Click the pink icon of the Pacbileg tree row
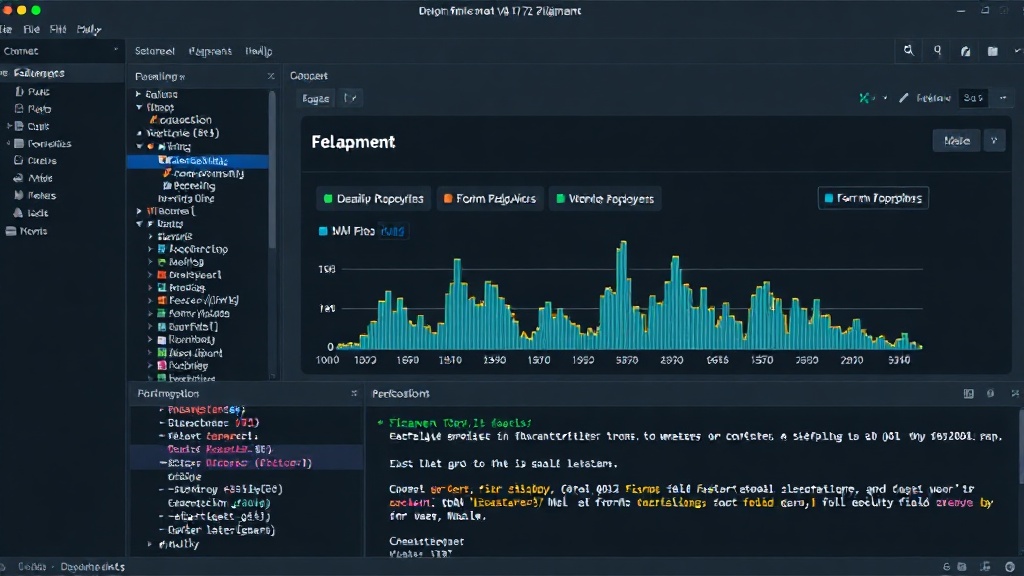 click(161, 366)
